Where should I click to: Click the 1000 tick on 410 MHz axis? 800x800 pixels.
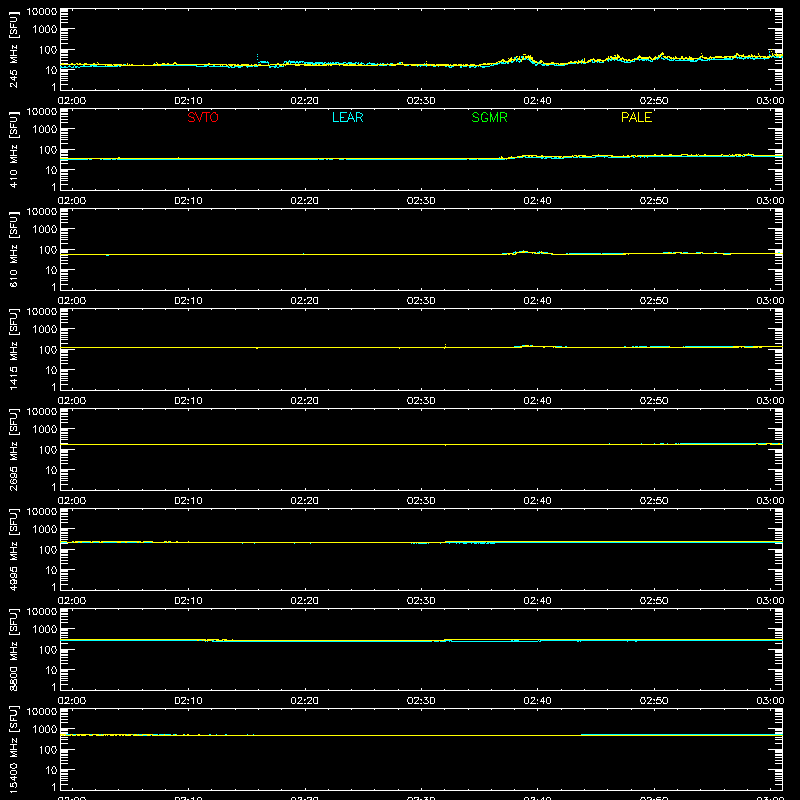[x=45, y=130]
